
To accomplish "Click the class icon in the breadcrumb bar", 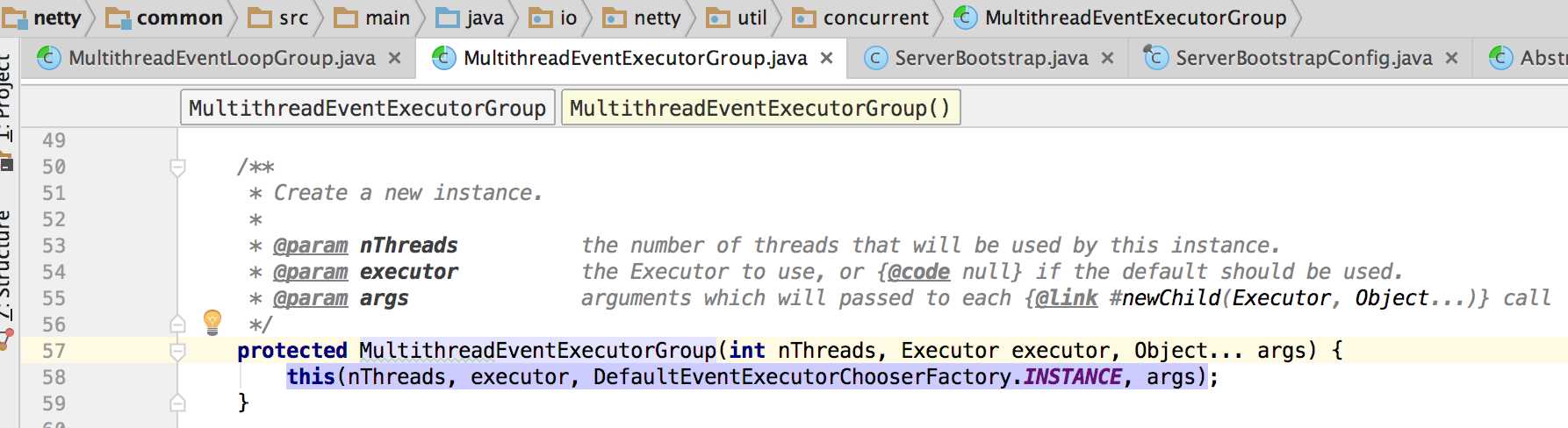I will [x=965, y=18].
